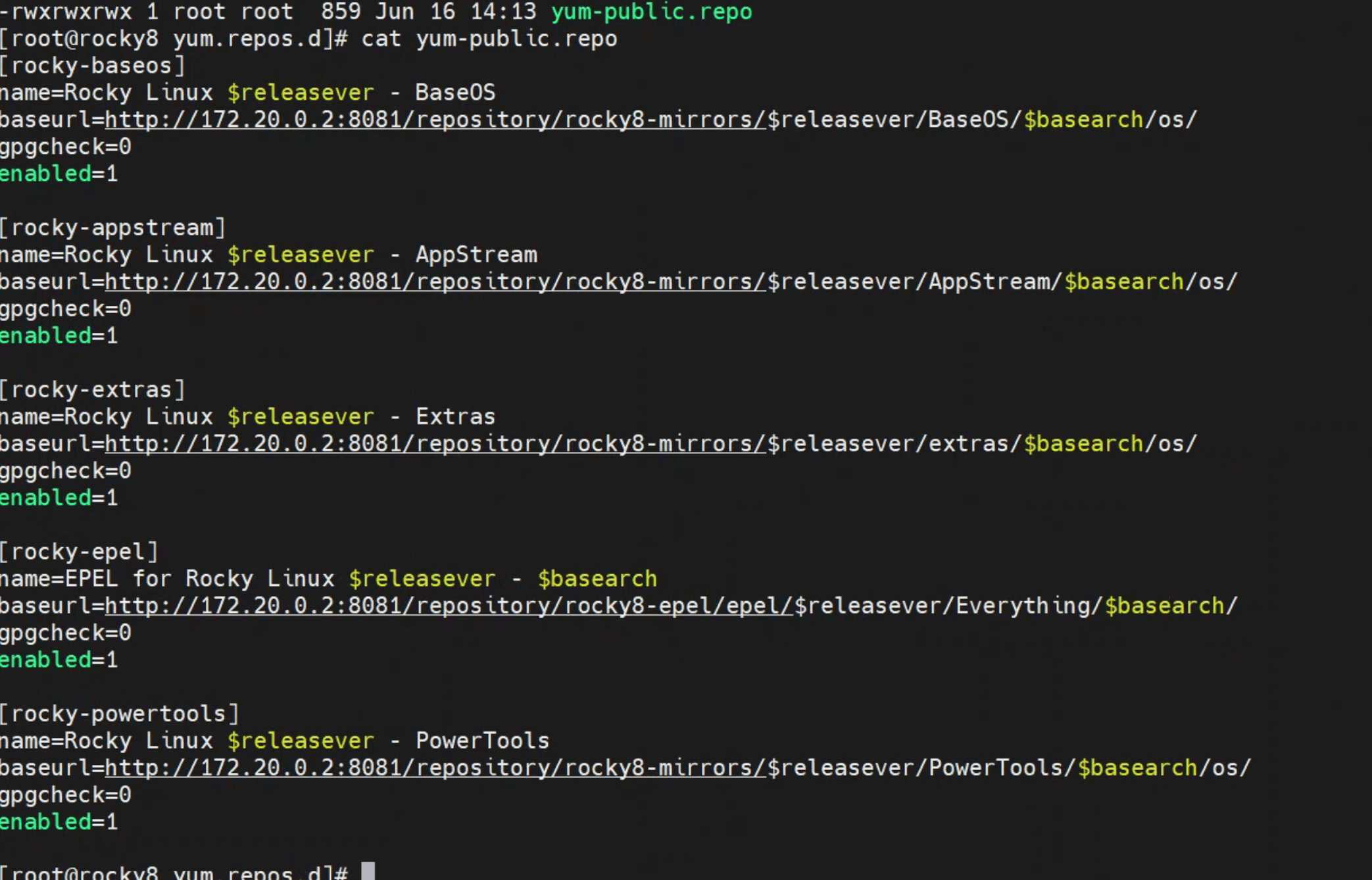1372x880 pixels.
Task: Click '$releasever/Everything/' path segment in EPEL baseurl
Action: pos(949,605)
